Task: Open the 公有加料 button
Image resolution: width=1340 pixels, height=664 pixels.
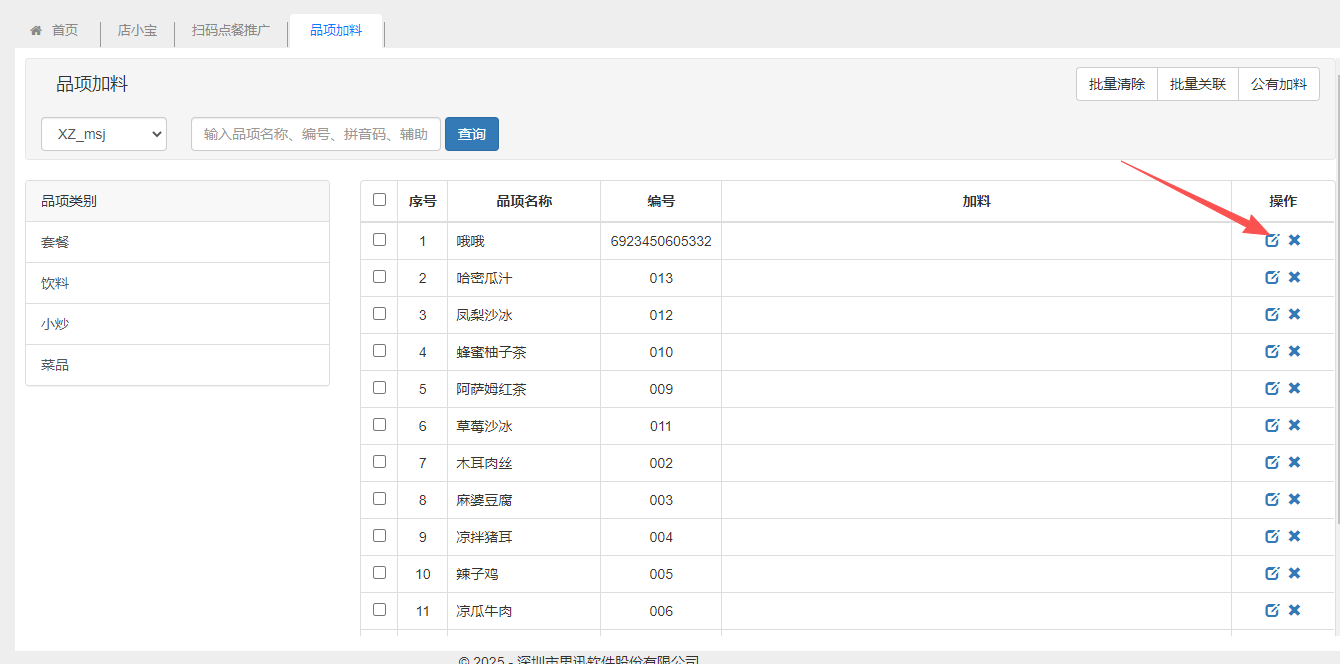Action: click(x=1278, y=84)
